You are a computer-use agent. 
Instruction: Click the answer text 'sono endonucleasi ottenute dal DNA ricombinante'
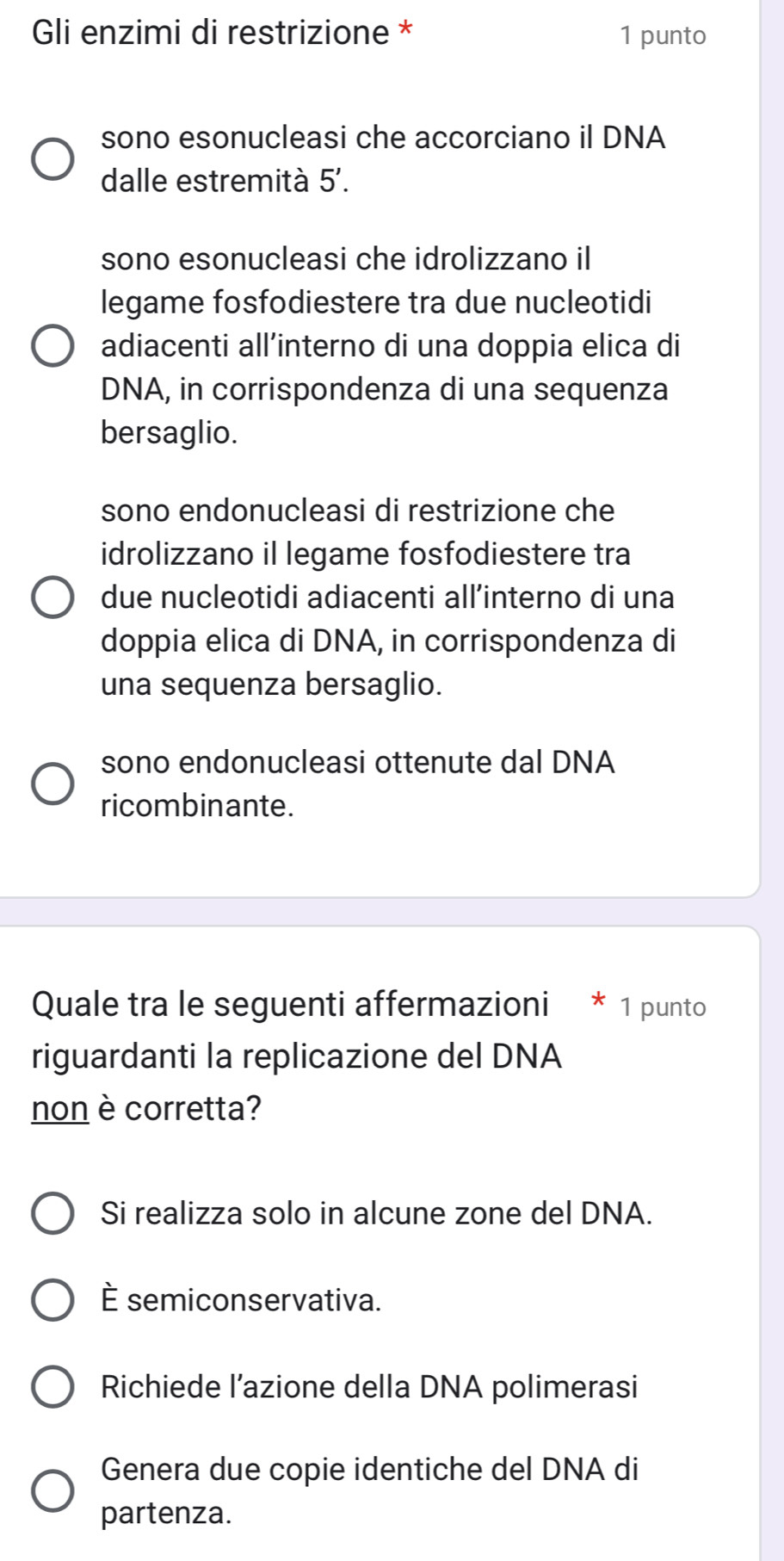357,784
